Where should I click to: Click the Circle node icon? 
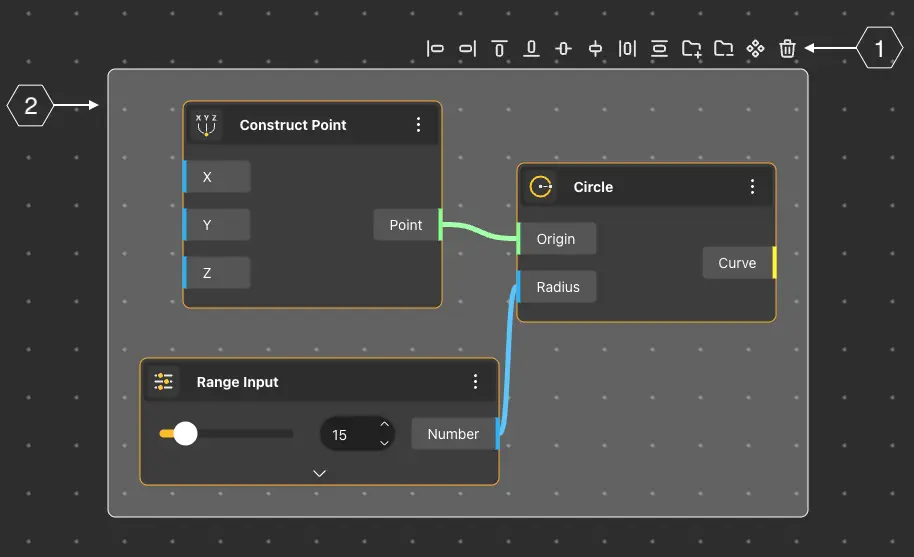tap(541, 186)
